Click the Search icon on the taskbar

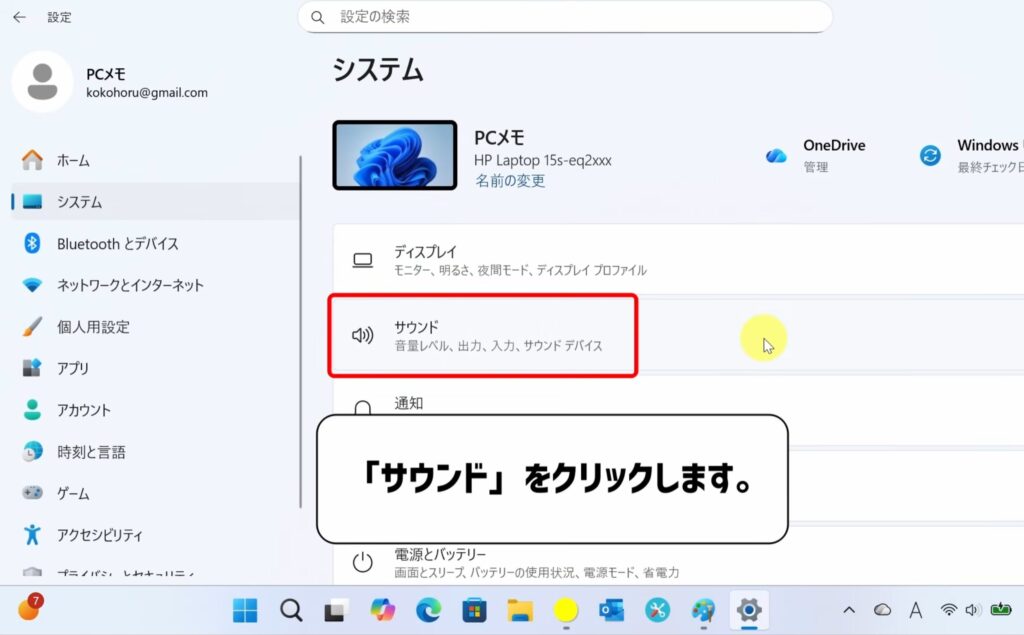tap(290, 608)
